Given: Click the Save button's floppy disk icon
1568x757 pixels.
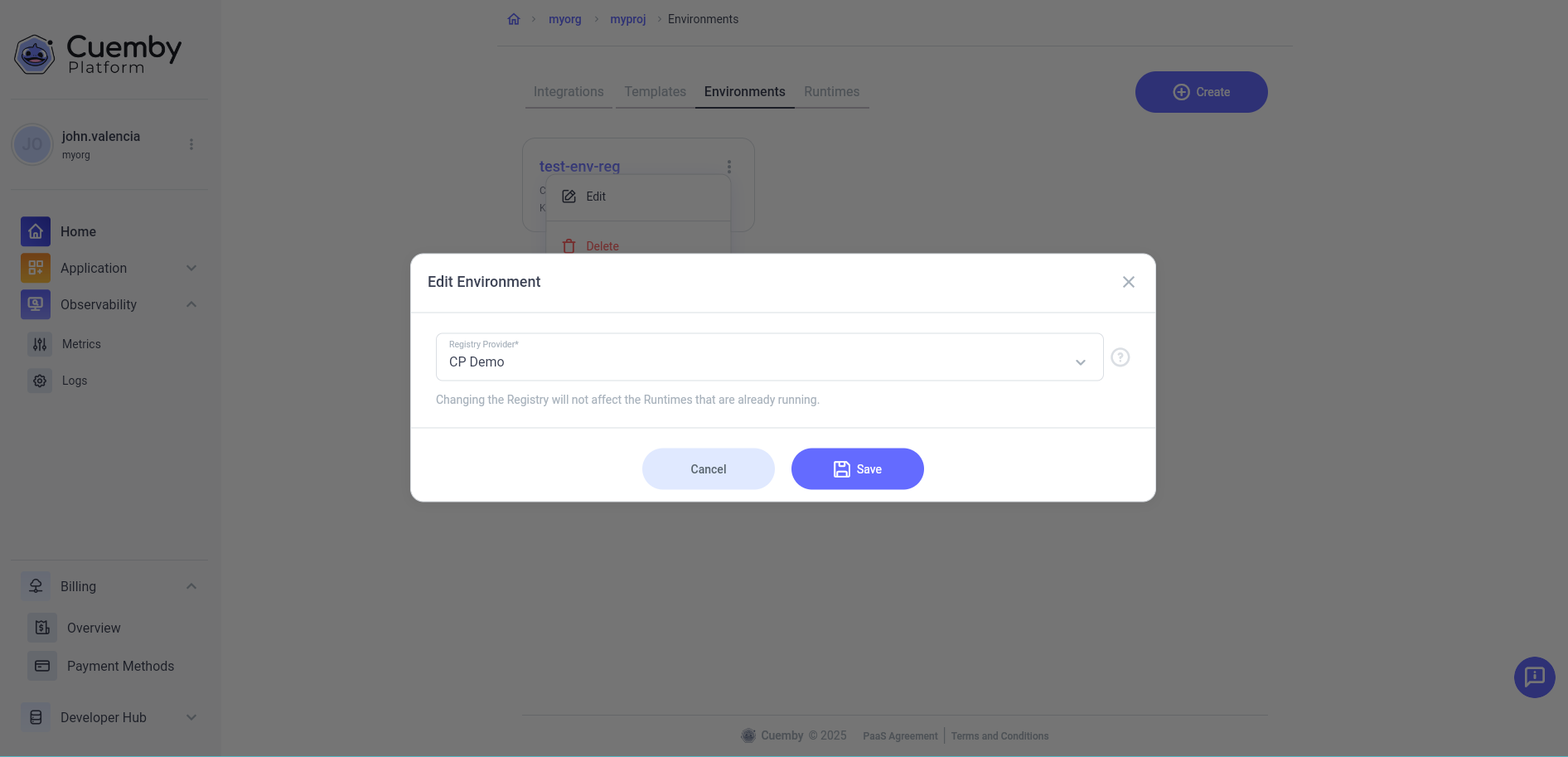Looking at the screenshot, I should [x=841, y=468].
